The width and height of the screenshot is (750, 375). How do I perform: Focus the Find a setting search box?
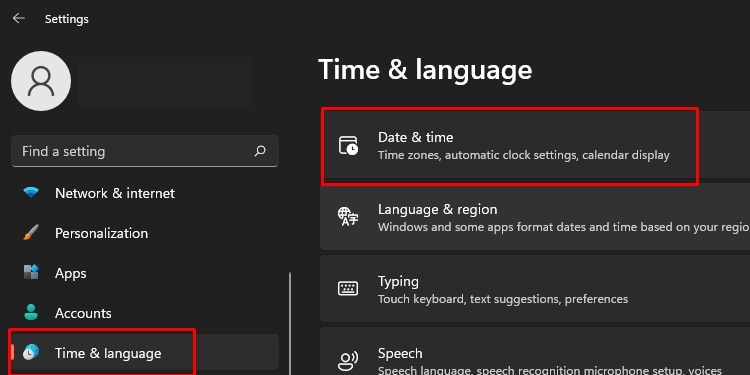145,151
